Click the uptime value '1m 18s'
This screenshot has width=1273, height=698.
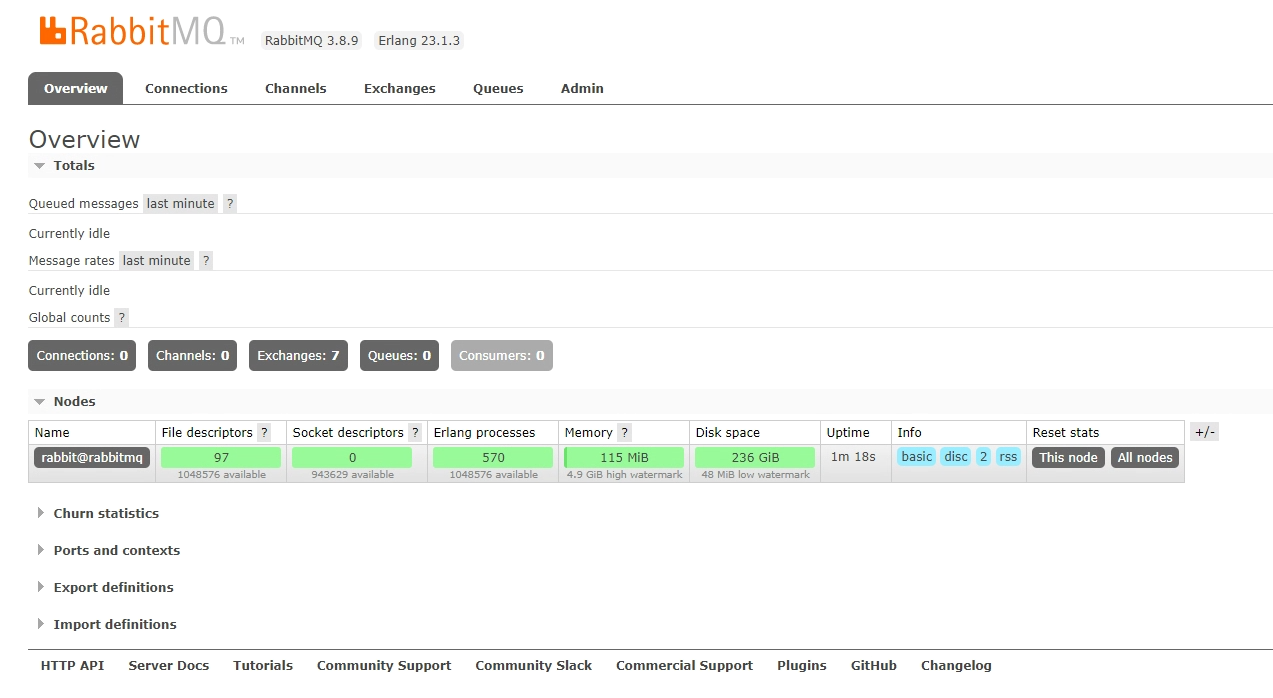pos(853,457)
